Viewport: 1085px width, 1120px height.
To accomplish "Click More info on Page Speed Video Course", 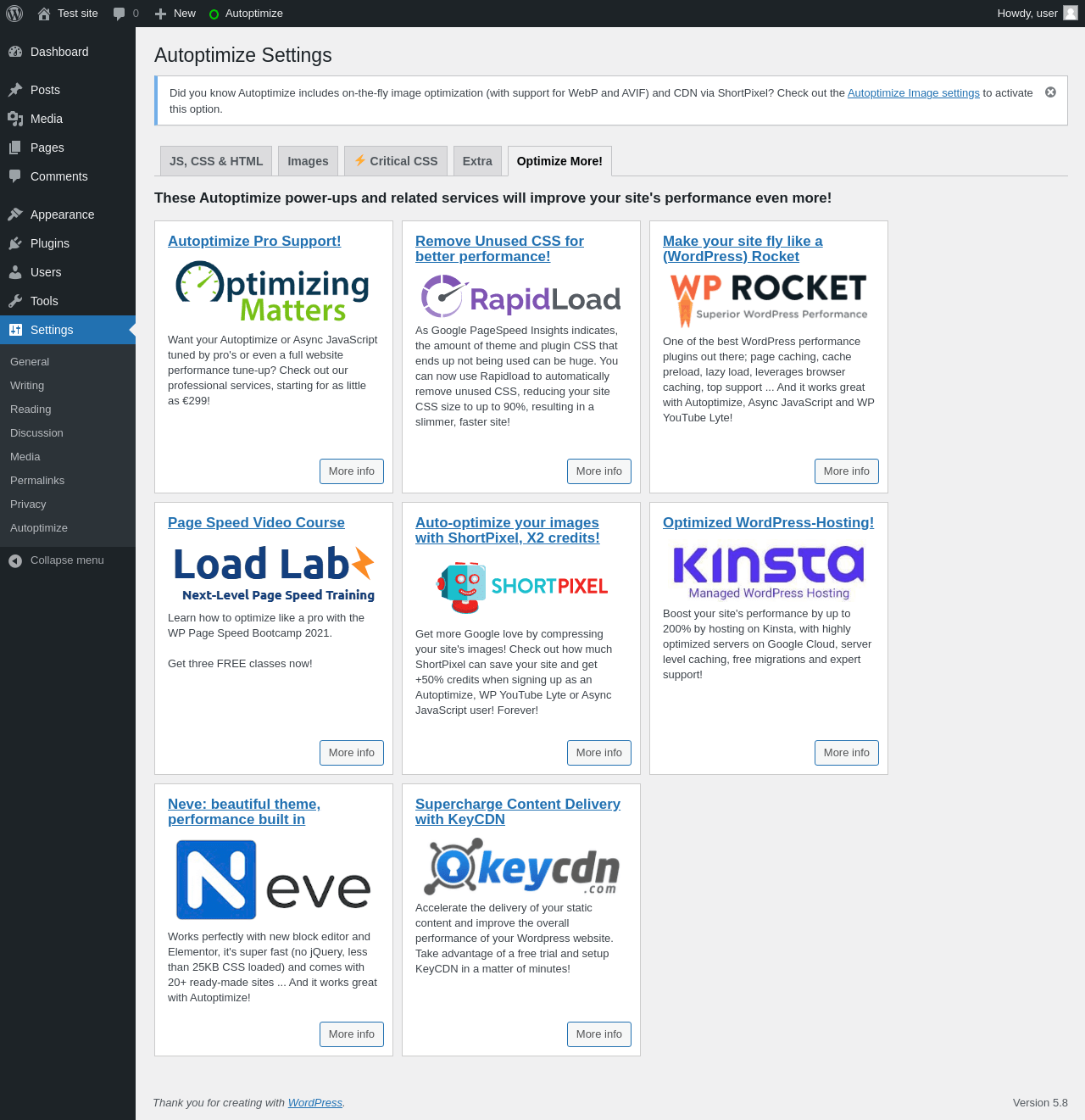I will tap(352, 753).
